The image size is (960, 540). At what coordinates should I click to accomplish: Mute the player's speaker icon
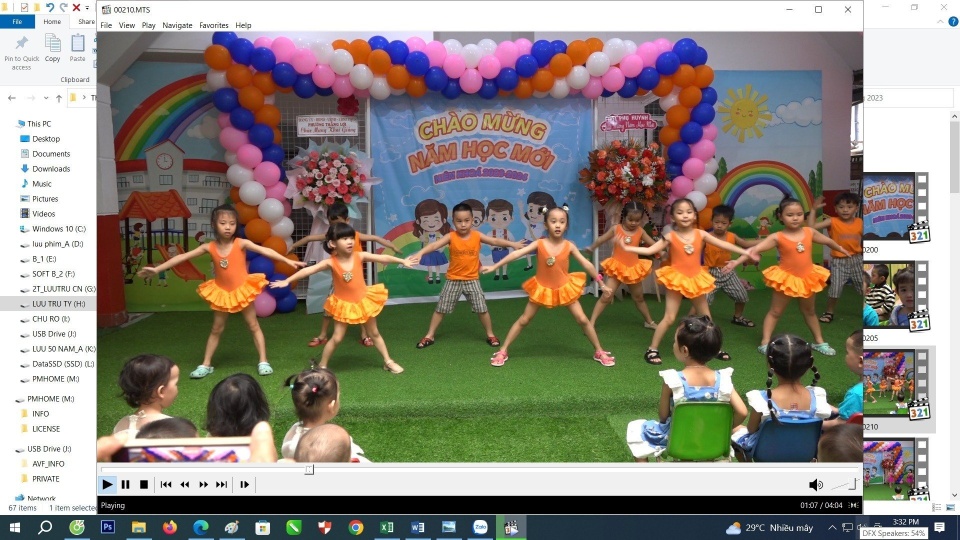pos(816,485)
